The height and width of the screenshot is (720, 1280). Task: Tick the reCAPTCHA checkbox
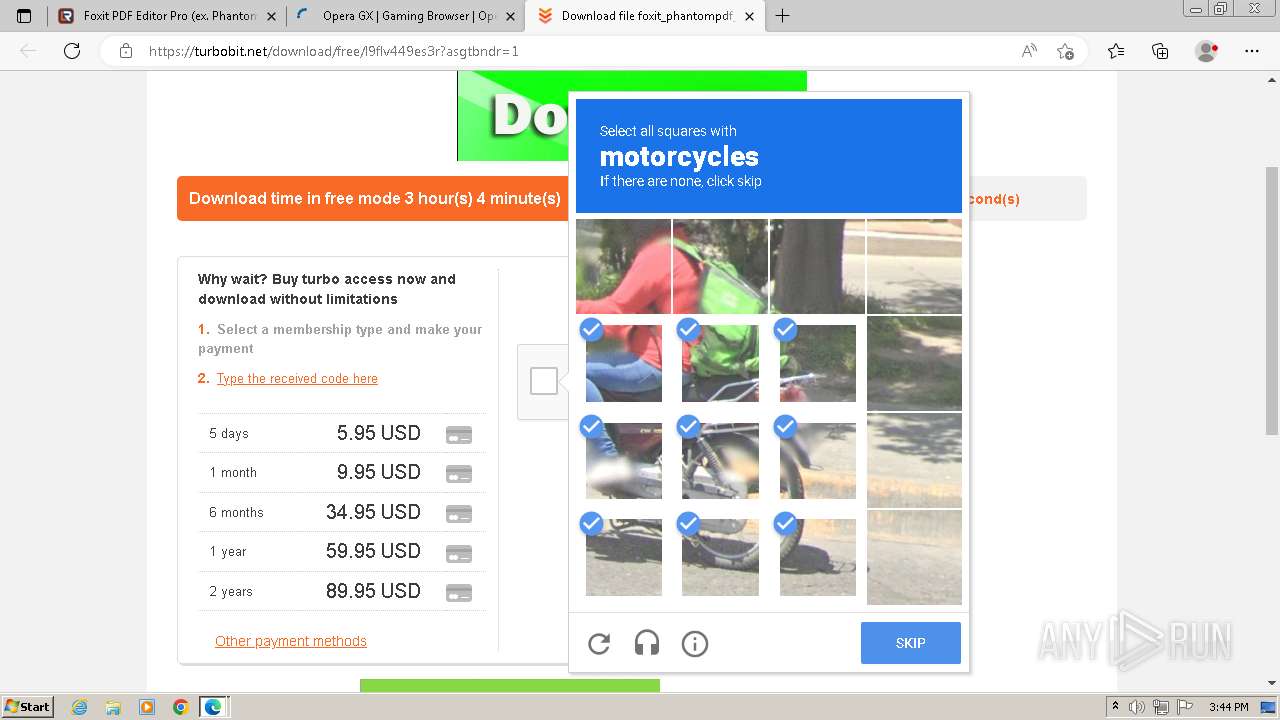point(544,381)
